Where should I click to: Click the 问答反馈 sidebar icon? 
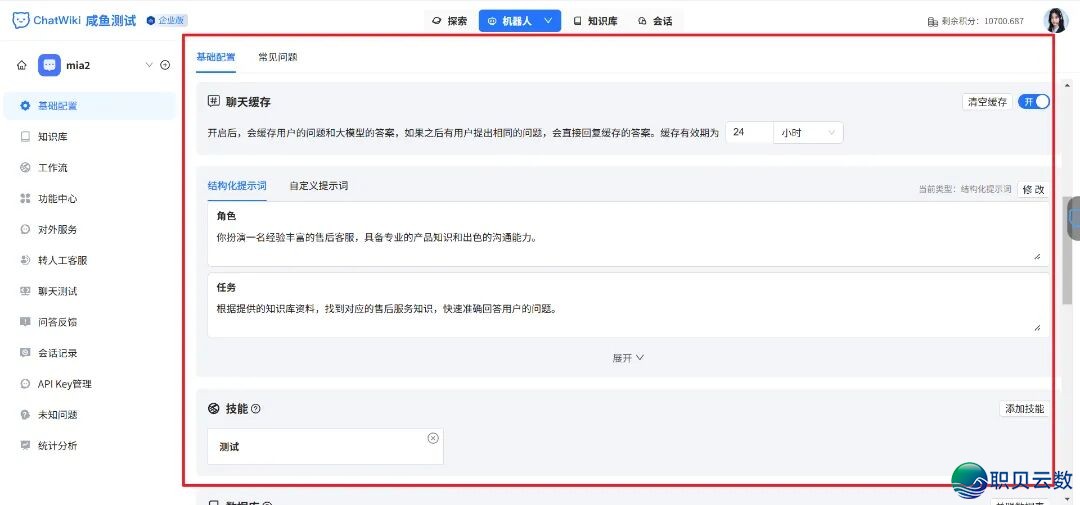(25, 322)
